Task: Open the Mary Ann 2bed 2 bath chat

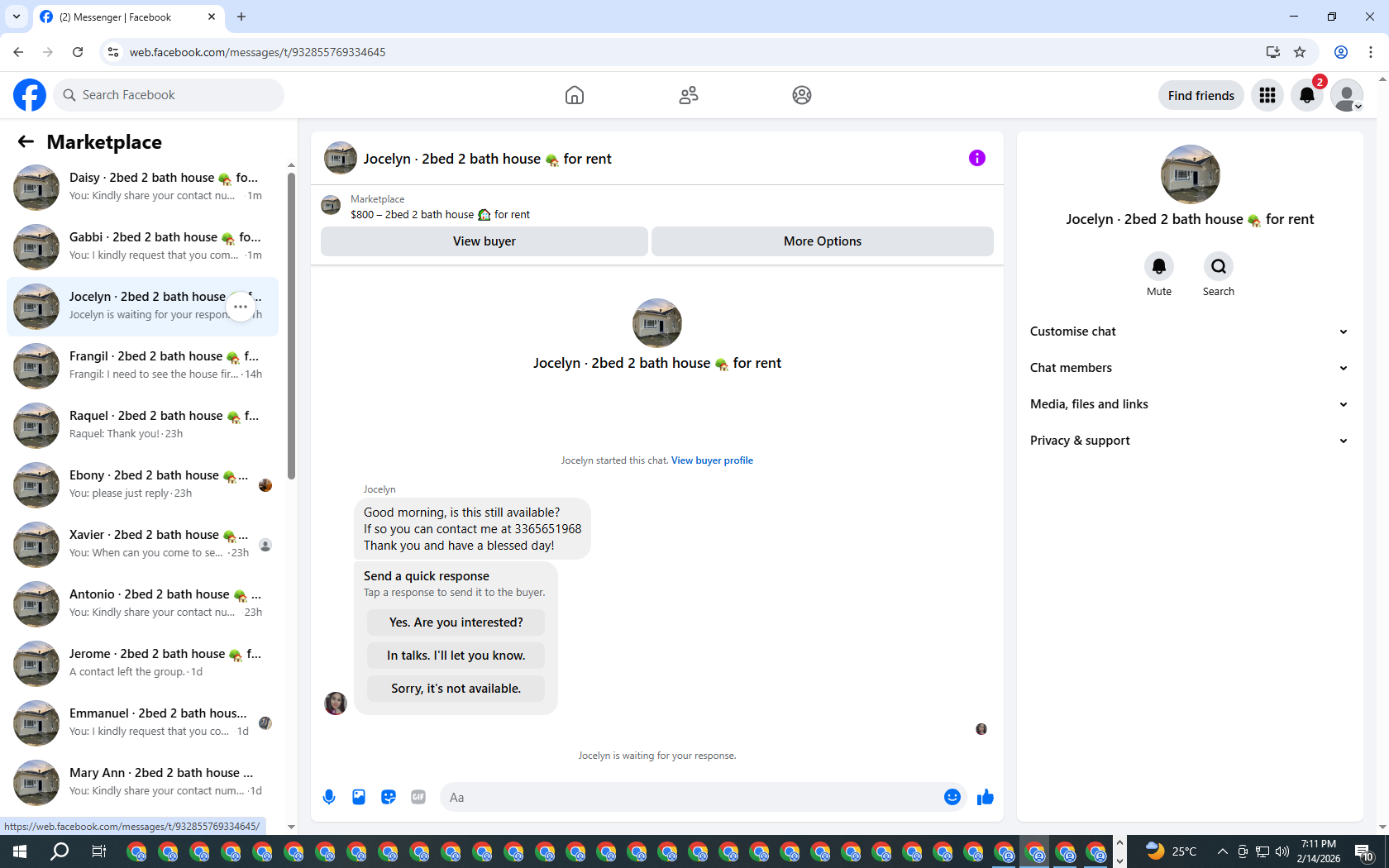Action: click(142, 783)
